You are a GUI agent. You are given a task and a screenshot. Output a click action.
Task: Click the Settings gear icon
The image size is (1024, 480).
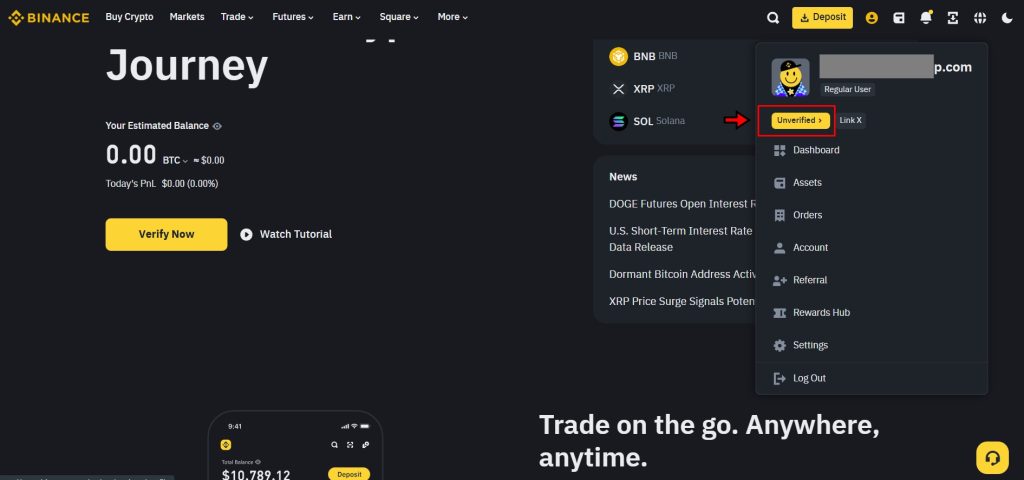[x=779, y=345]
